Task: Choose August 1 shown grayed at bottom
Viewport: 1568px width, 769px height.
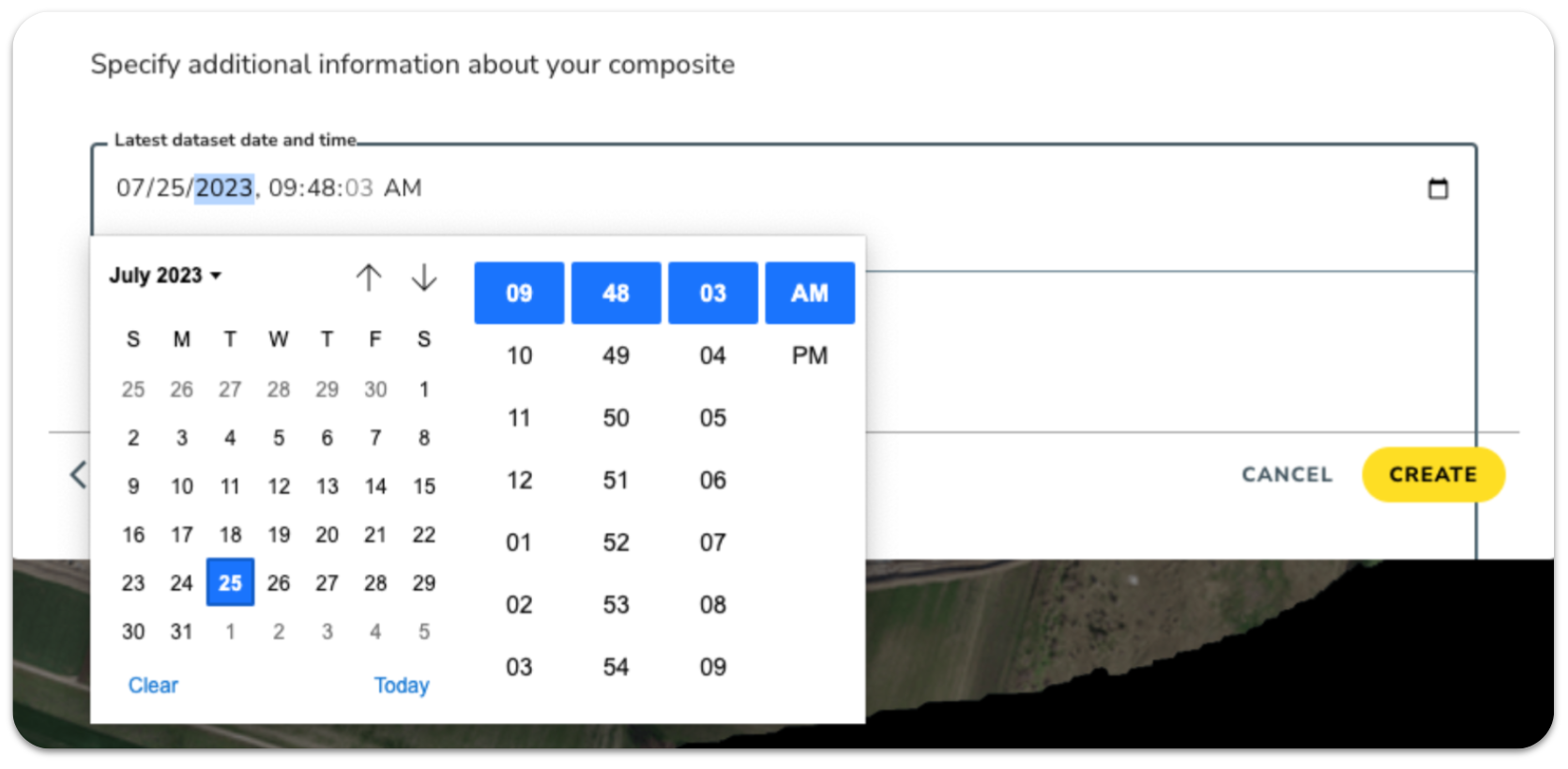Action: 230,631
